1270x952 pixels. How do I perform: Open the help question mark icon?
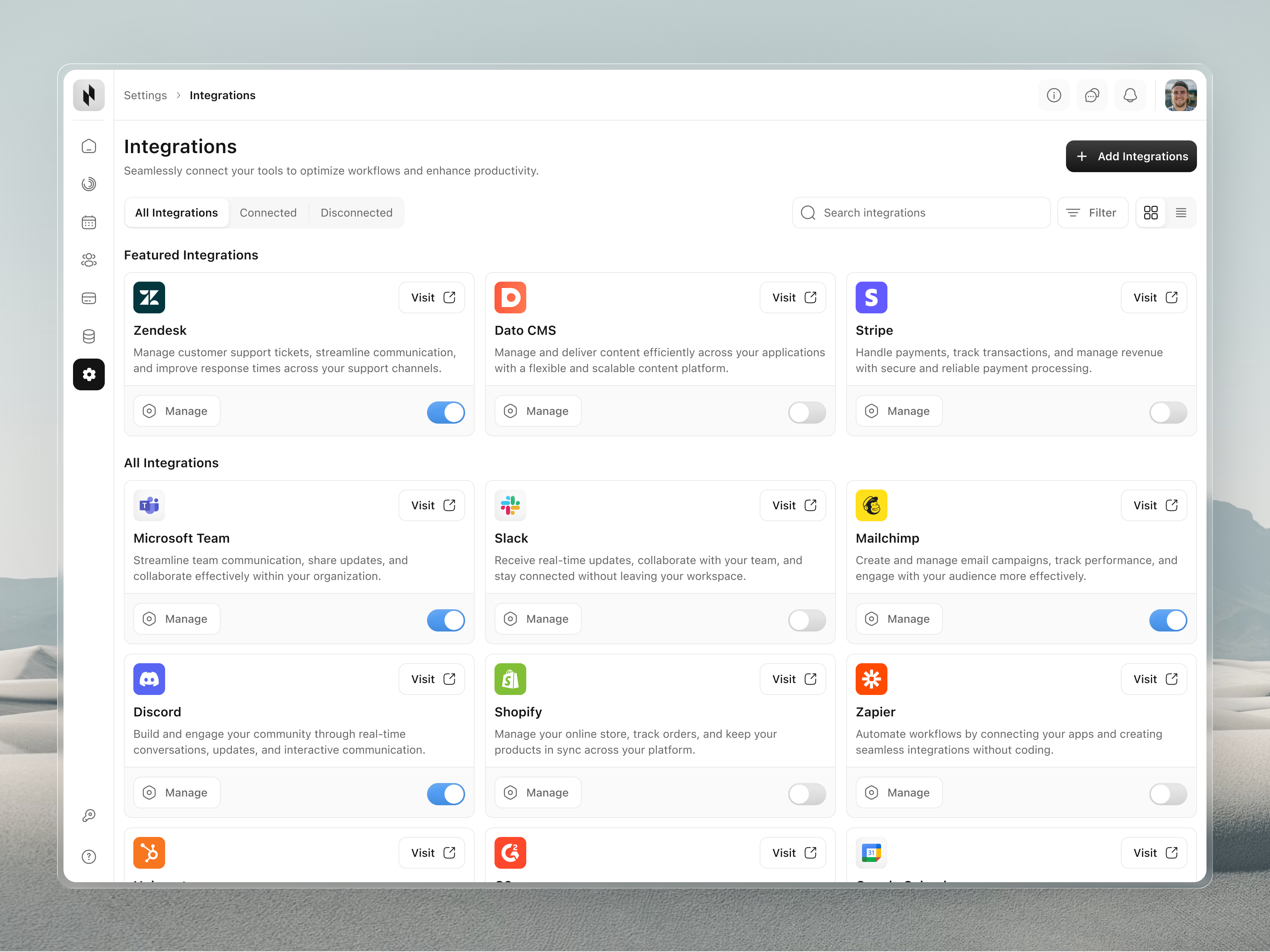point(89,857)
